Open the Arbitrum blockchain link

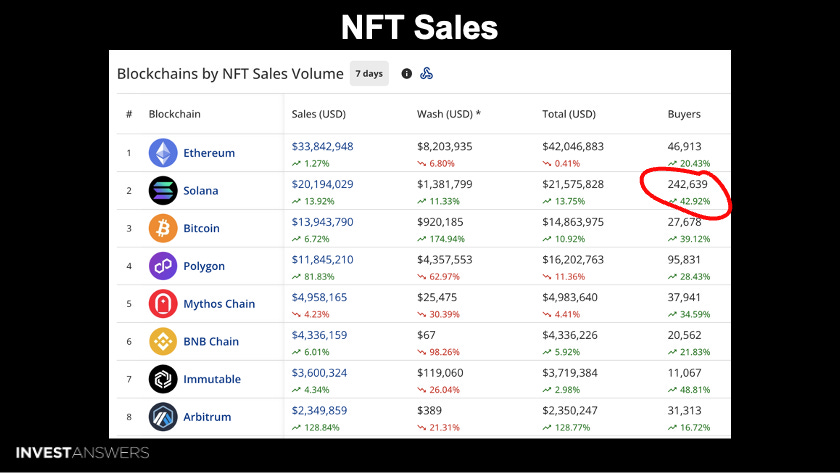pos(207,417)
